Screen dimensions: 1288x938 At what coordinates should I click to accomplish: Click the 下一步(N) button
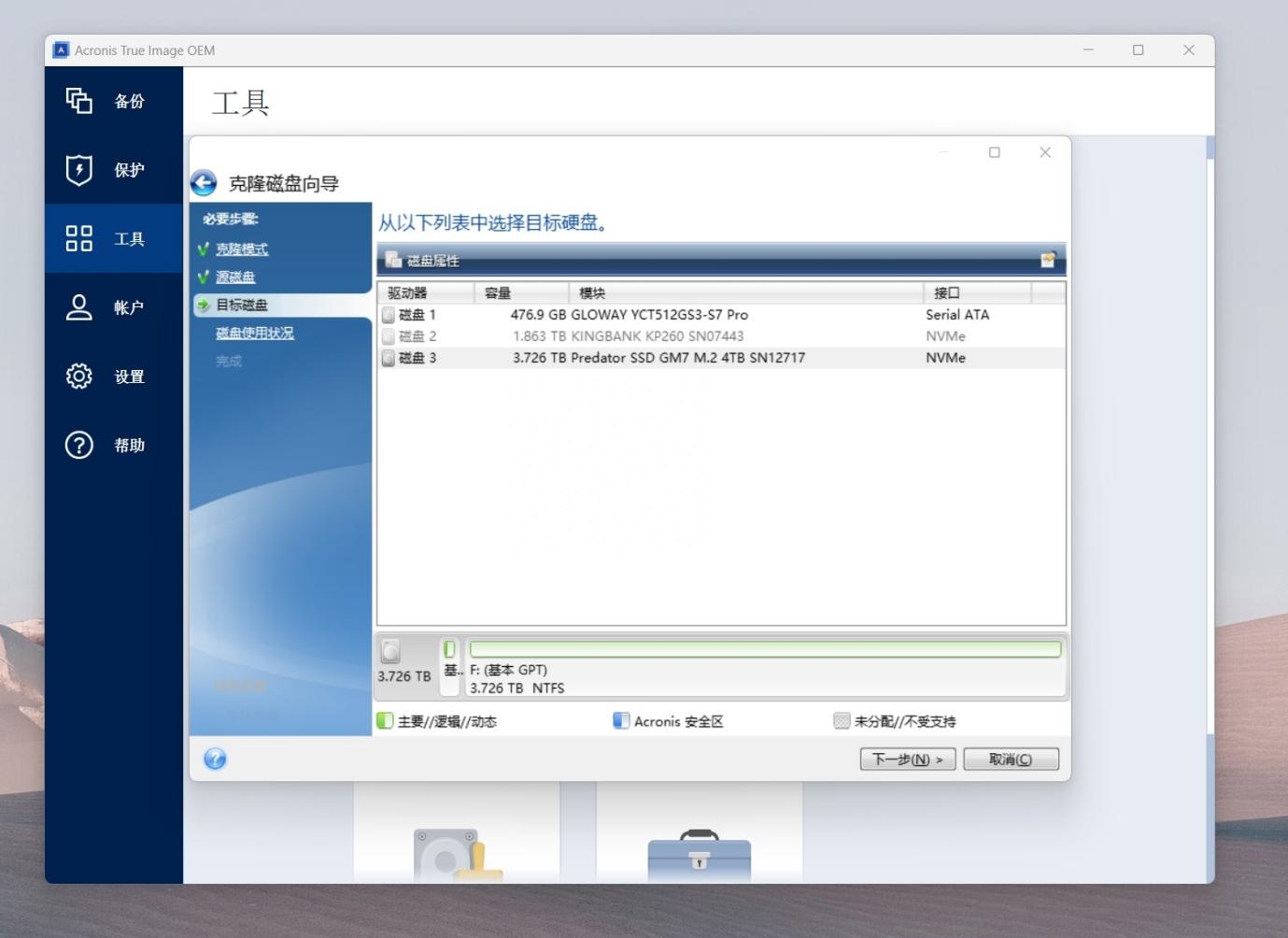(908, 760)
